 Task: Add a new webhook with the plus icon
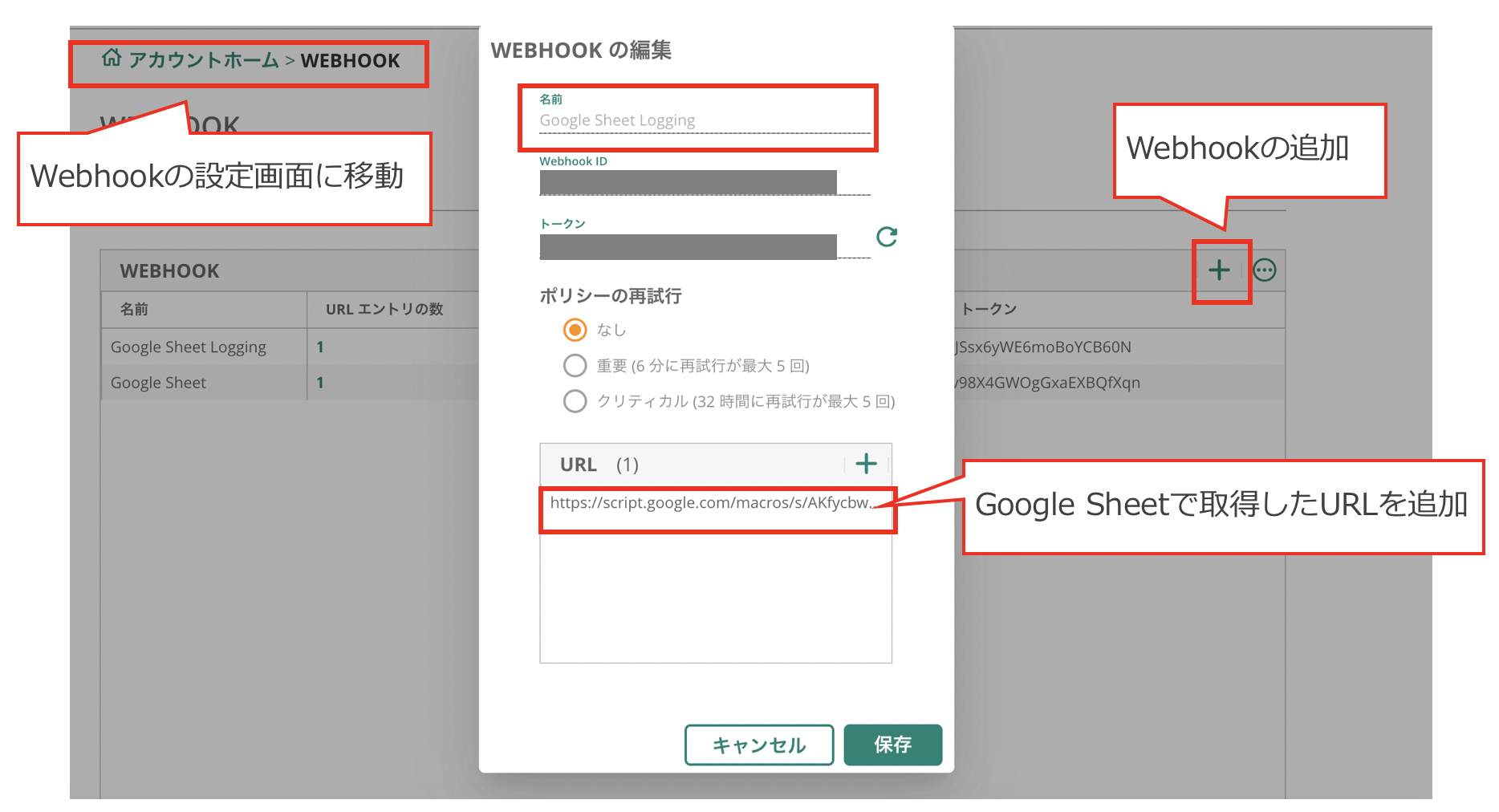[1218, 270]
